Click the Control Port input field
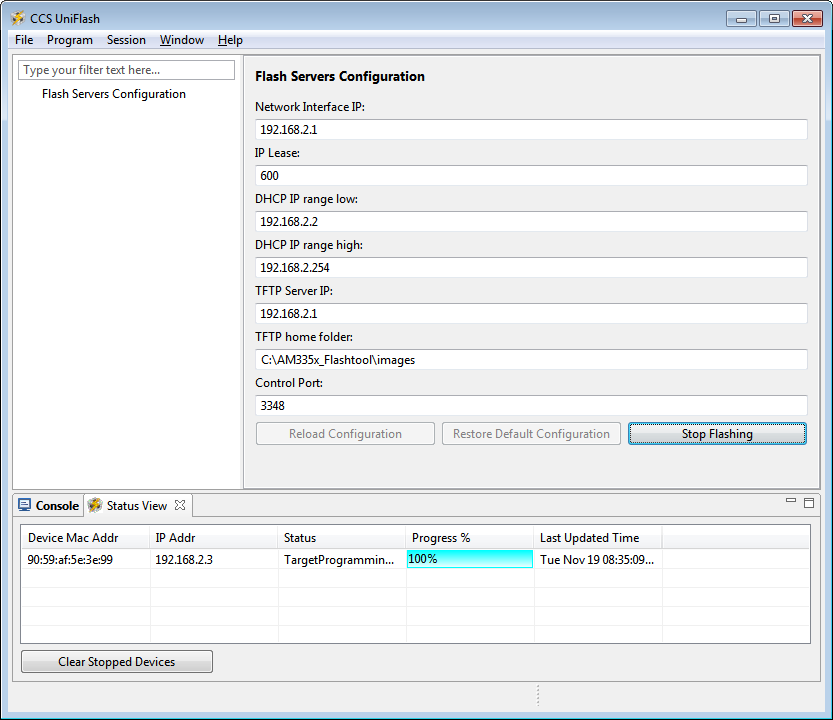The image size is (833, 720). tap(531, 406)
